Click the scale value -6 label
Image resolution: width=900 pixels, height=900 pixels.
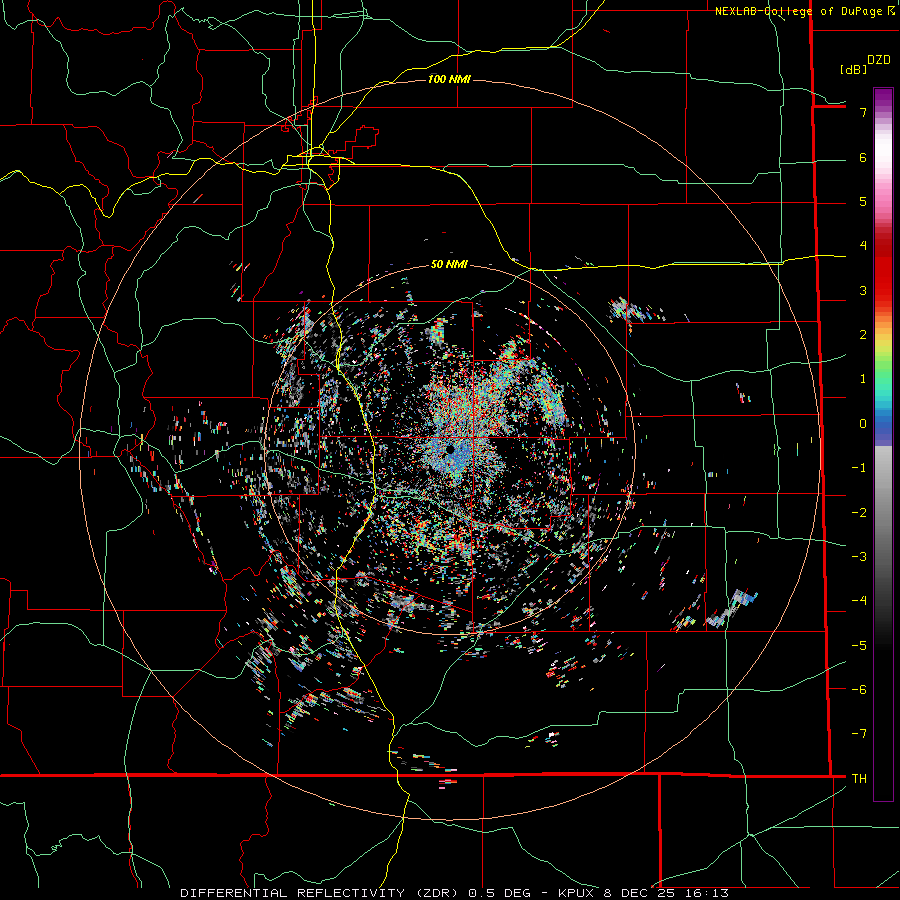click(859, 690)
